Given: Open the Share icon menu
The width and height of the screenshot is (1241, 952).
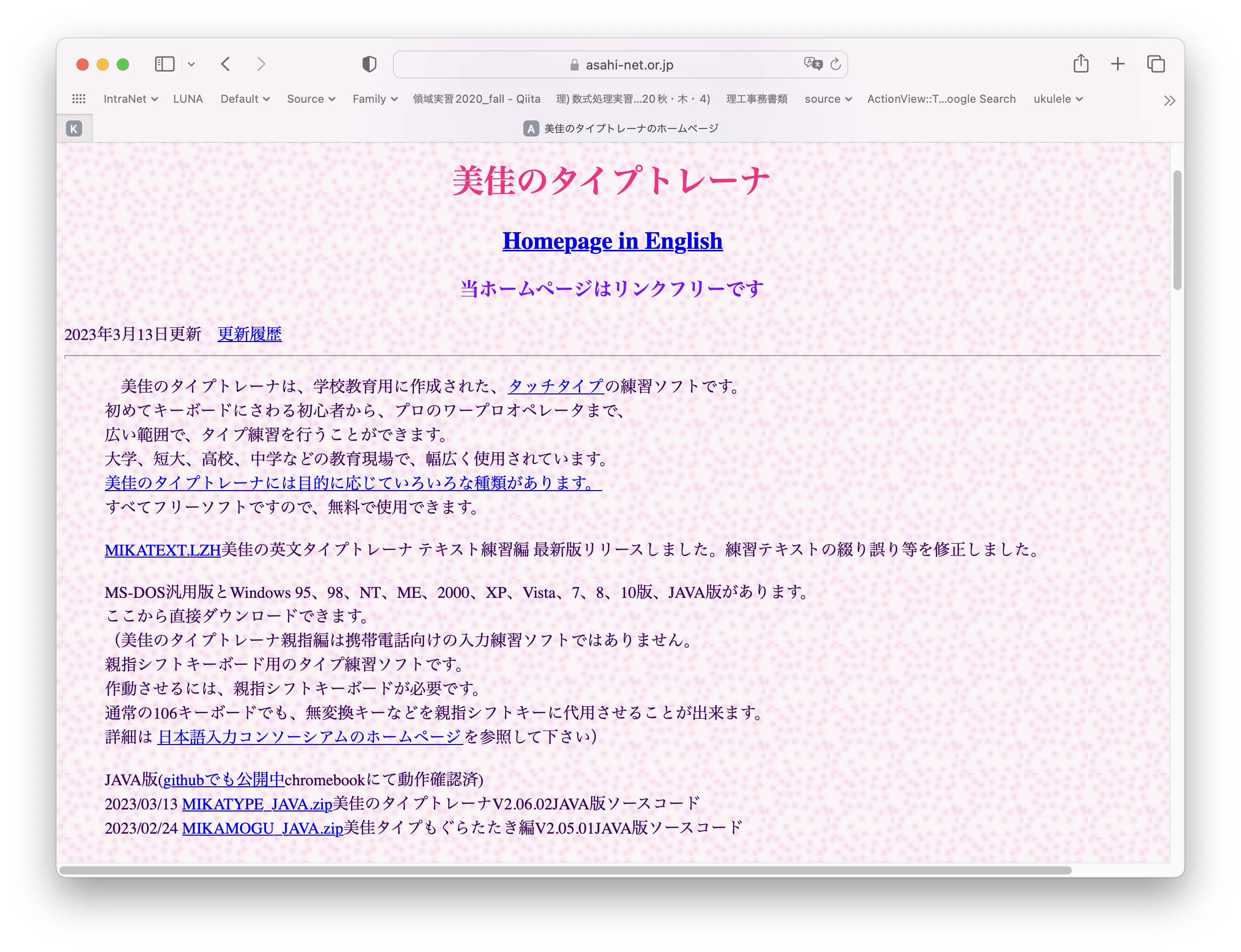Looking at the screenshot, I should click(1081, 63).
